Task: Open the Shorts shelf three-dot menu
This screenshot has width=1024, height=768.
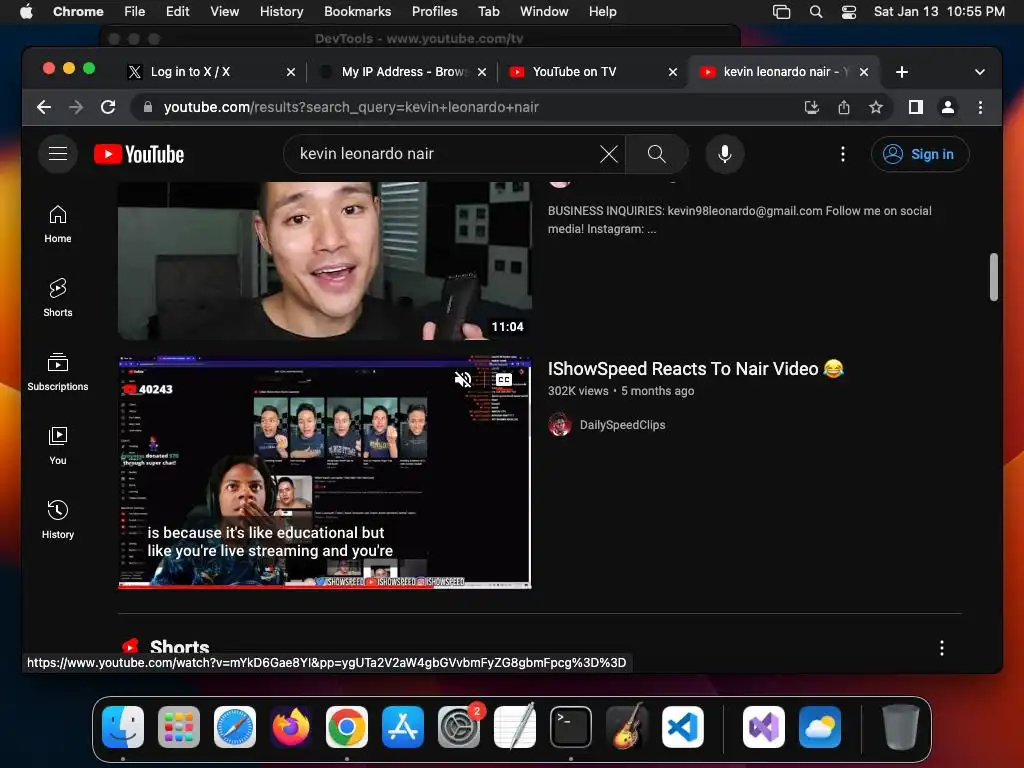Action: (x=941, y=648)
